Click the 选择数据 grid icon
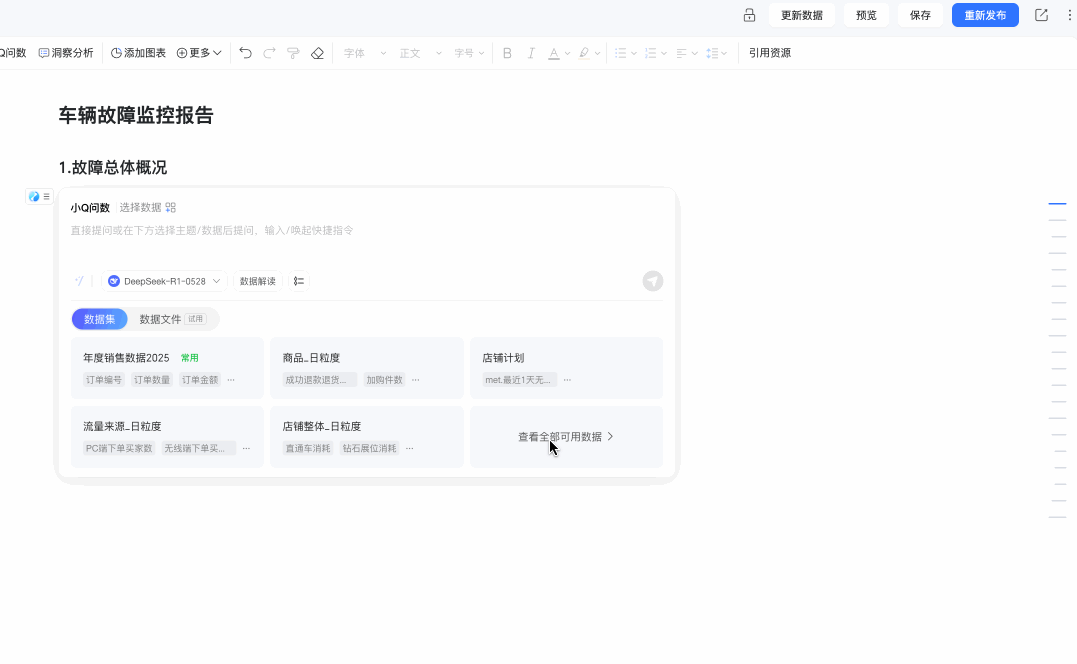Image resolution: width=1077 pixels, height=664 pixels. pyautogui.click(x=171, y=207)
